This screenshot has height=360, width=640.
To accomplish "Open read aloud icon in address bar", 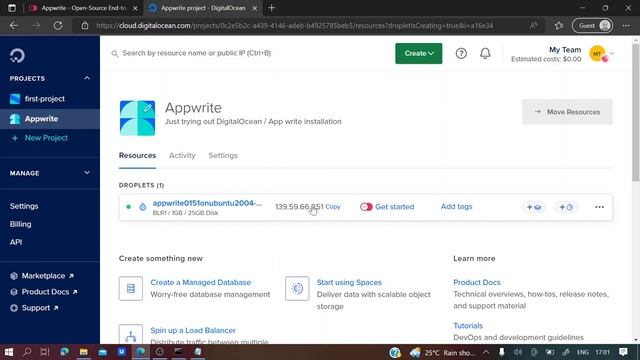I will coord(533,26).
